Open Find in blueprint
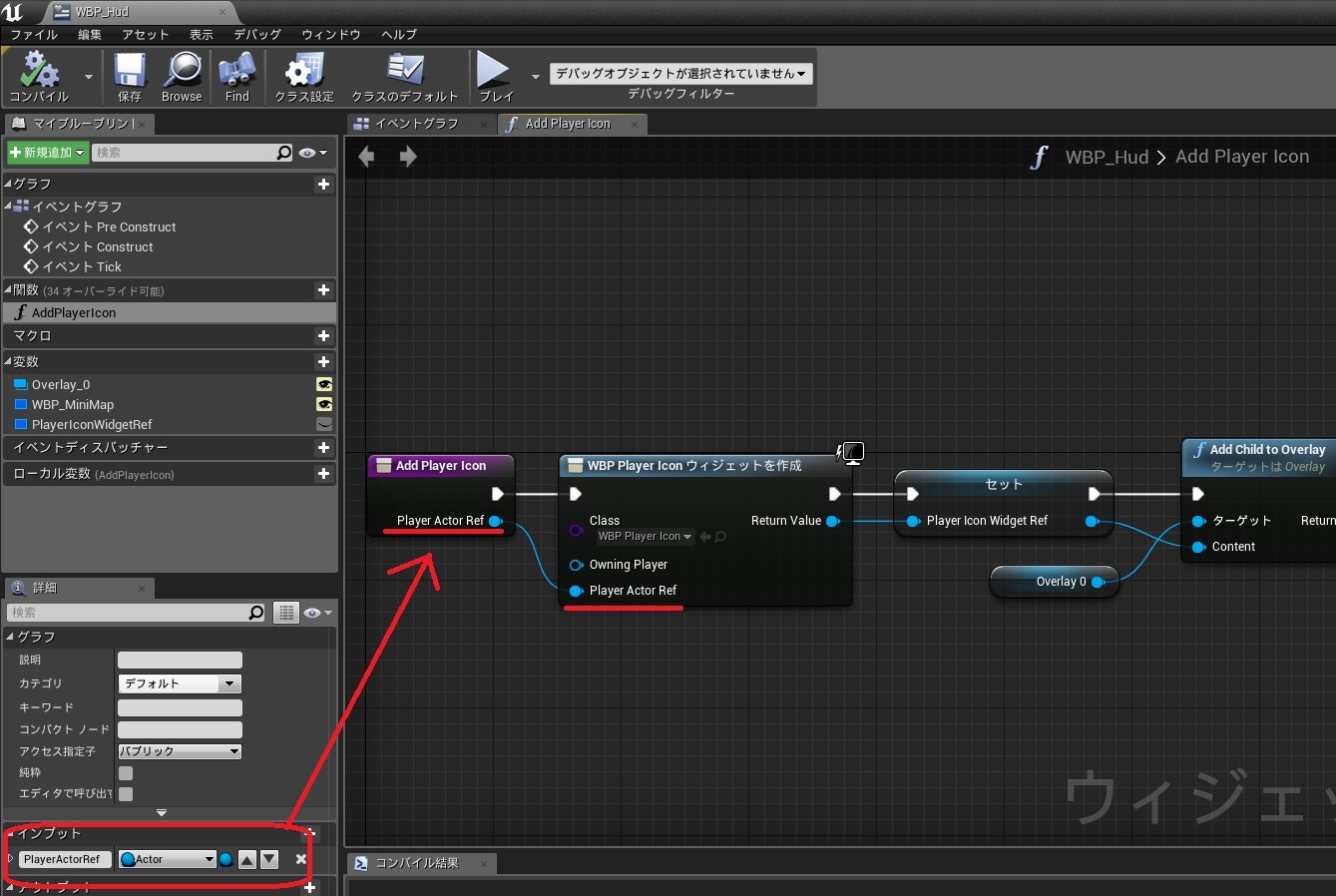Viewport: 1336px width, 896px height. pos(236,78)
